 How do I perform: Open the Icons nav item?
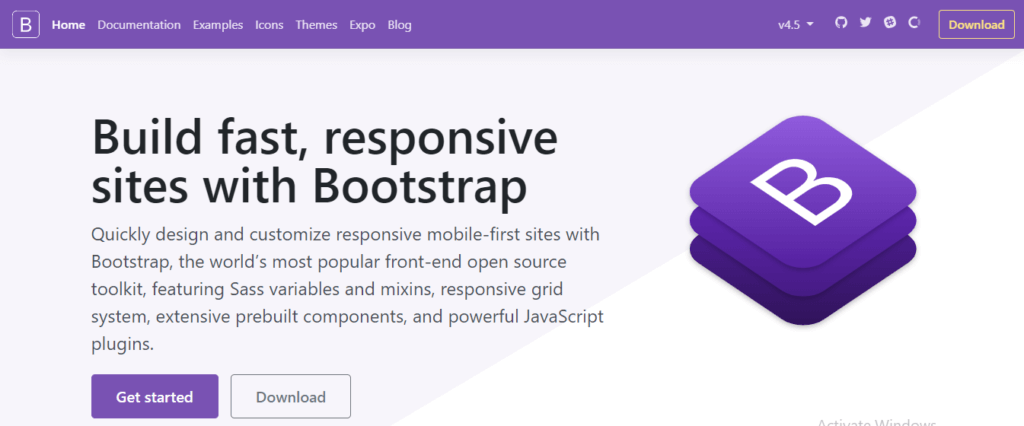pyautogui.click(x=269, y=25)
